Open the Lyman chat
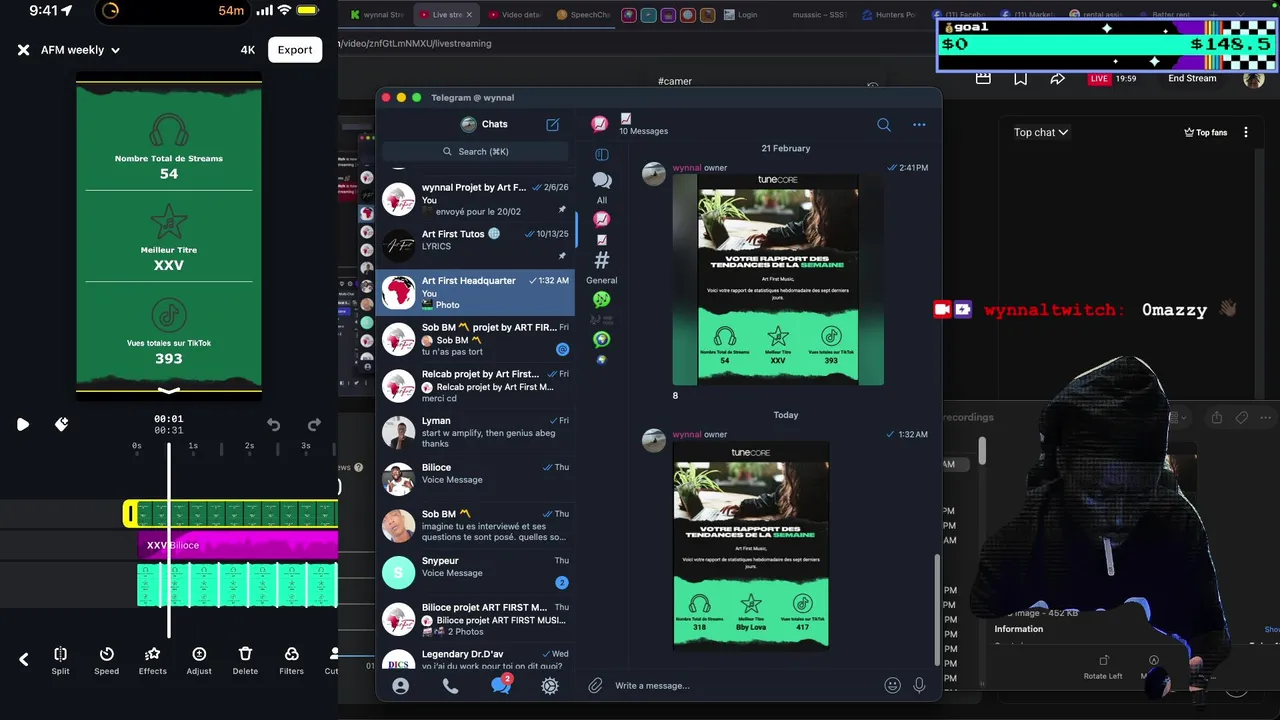The image size is (1280, 720). (476, 433)
